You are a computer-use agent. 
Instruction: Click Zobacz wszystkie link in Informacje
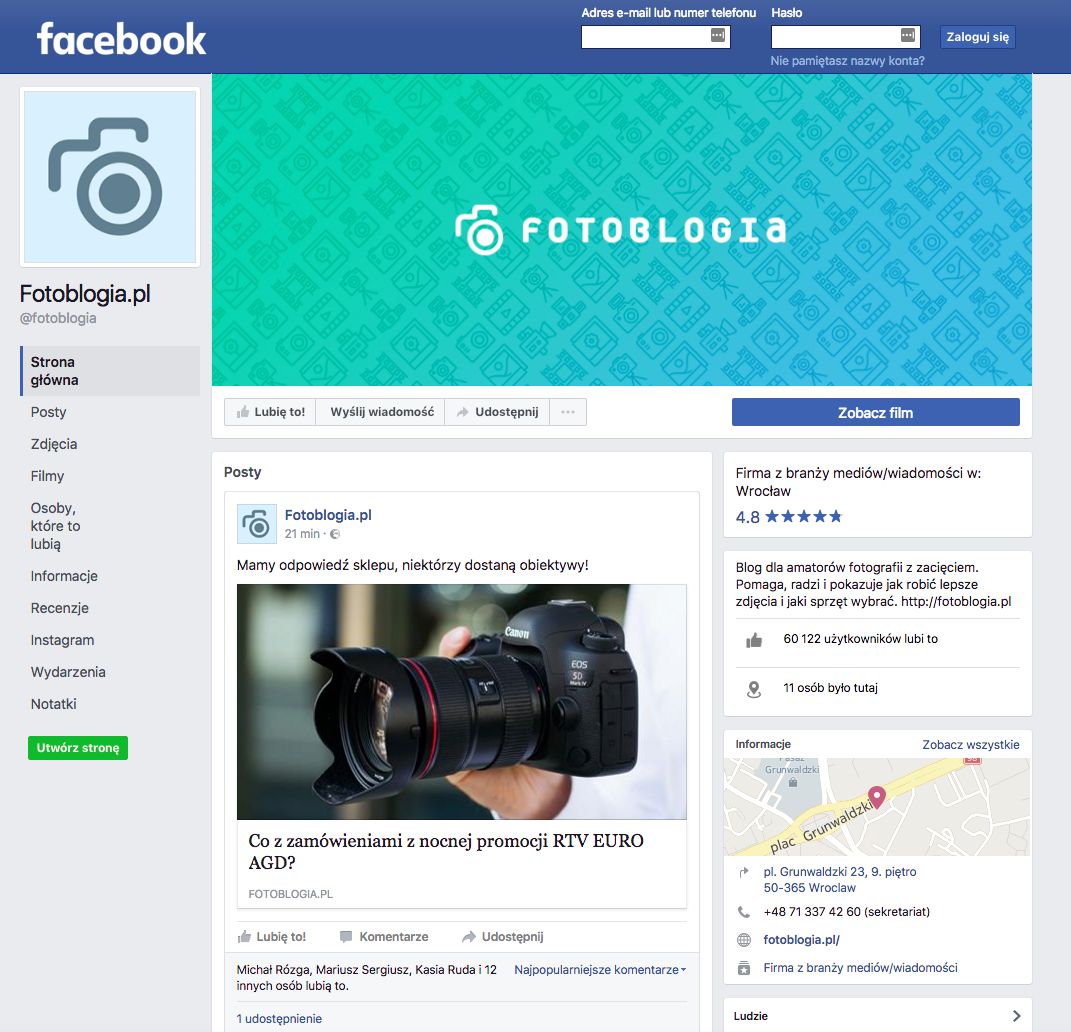pos(971,744)
